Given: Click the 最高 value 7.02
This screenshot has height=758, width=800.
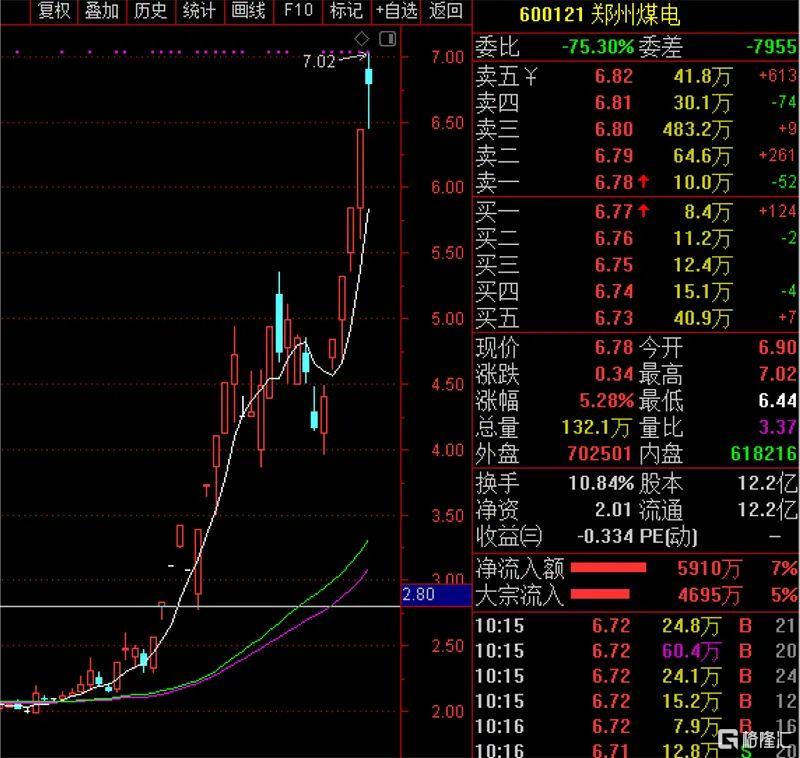Looking at the screenshot, I should 777,374.
